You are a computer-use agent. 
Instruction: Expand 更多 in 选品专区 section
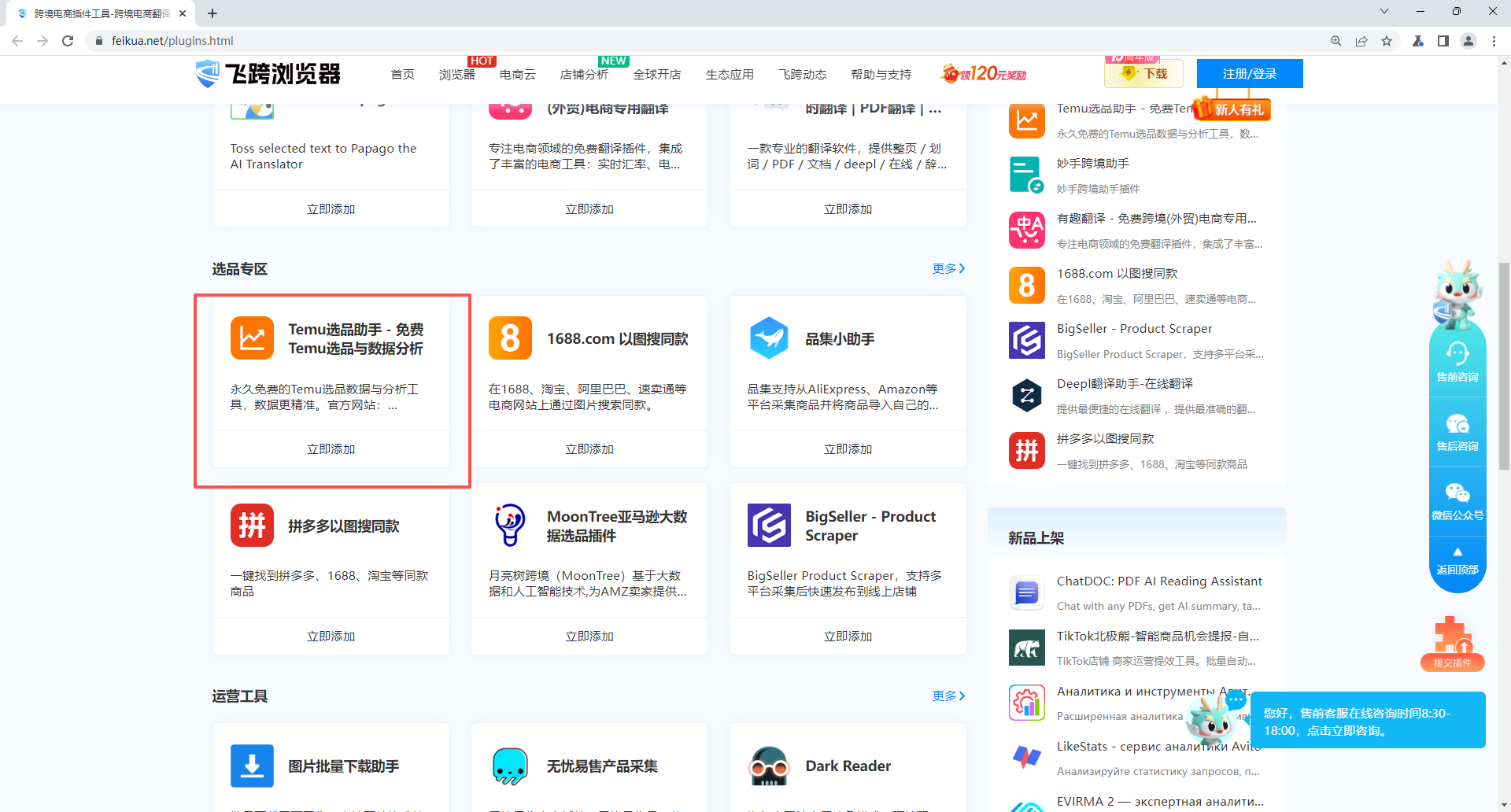pyautogui.click(x=948, y=268)
